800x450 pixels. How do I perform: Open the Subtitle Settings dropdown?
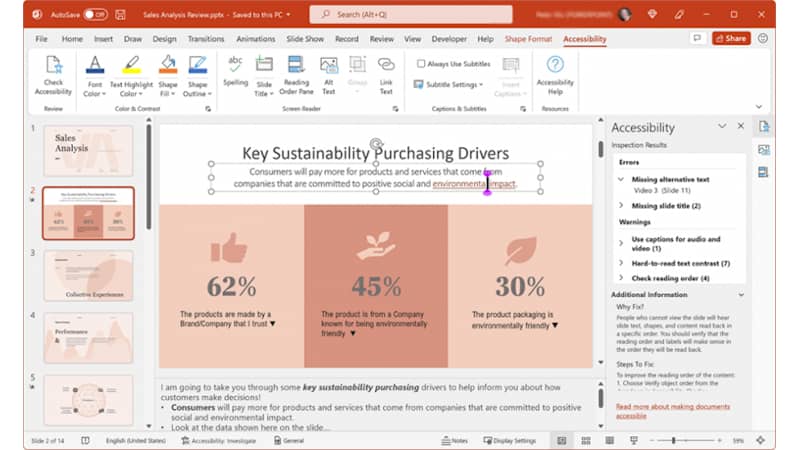pyautogui.click(x=451, y=84)
